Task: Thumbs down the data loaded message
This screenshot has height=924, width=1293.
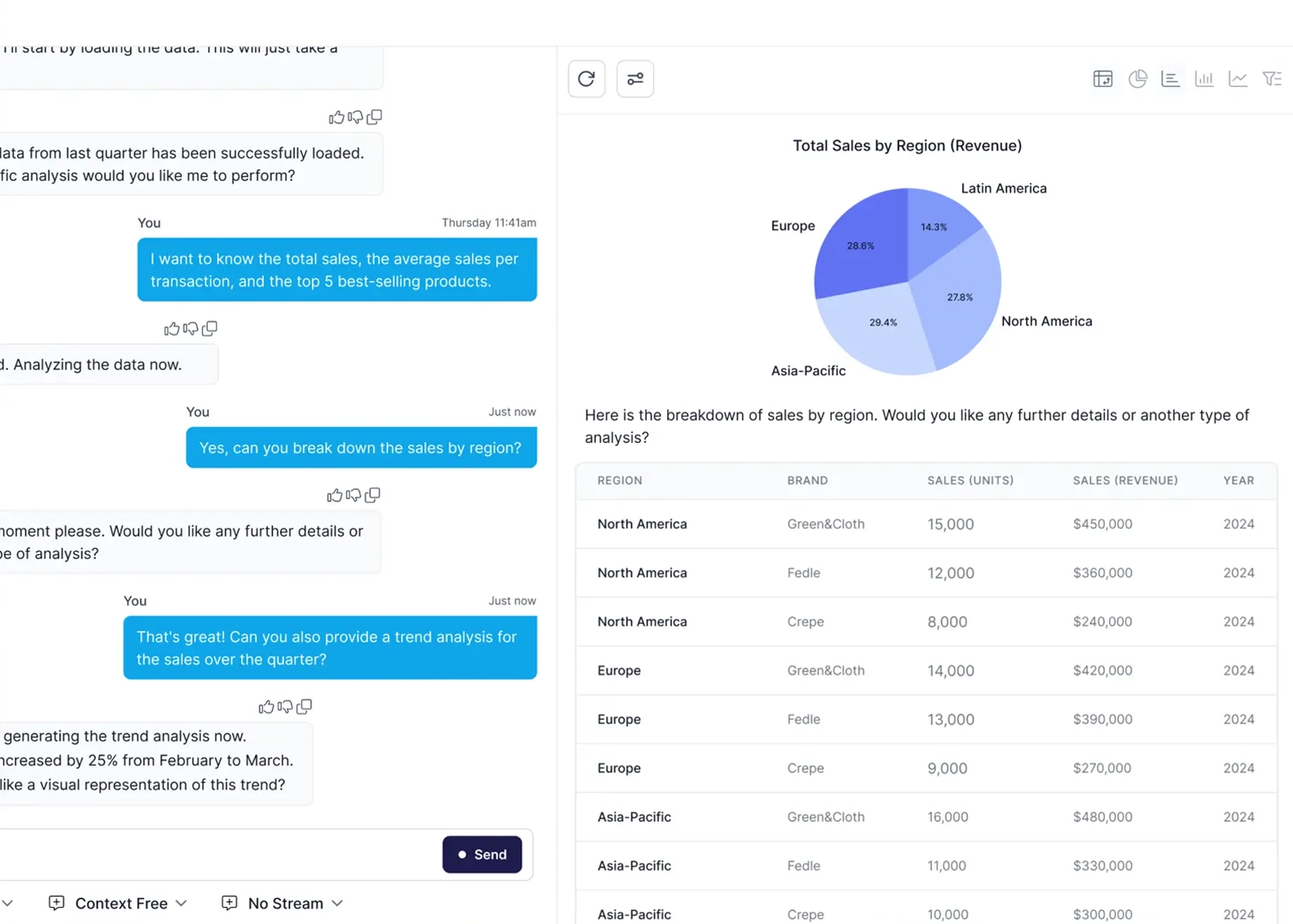Action: click(356, 116)
